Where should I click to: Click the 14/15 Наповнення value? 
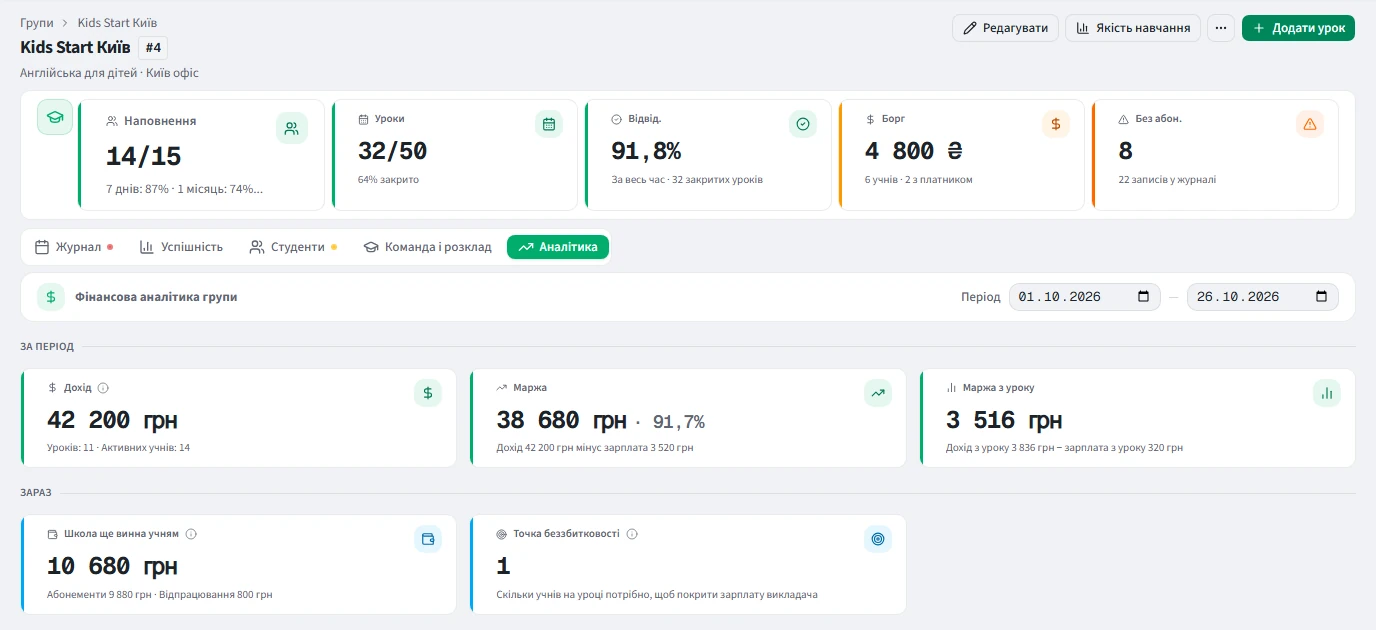pos(144,156)
